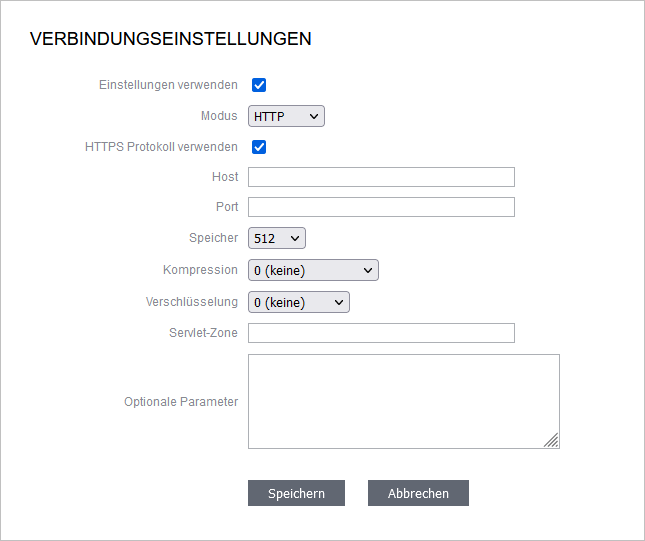The width and height of the screenshot is (645, 541).
Task: Uncheck the Einstellungen verwenden checkbox
Action: pyautogui.click(x=259, y=85)
